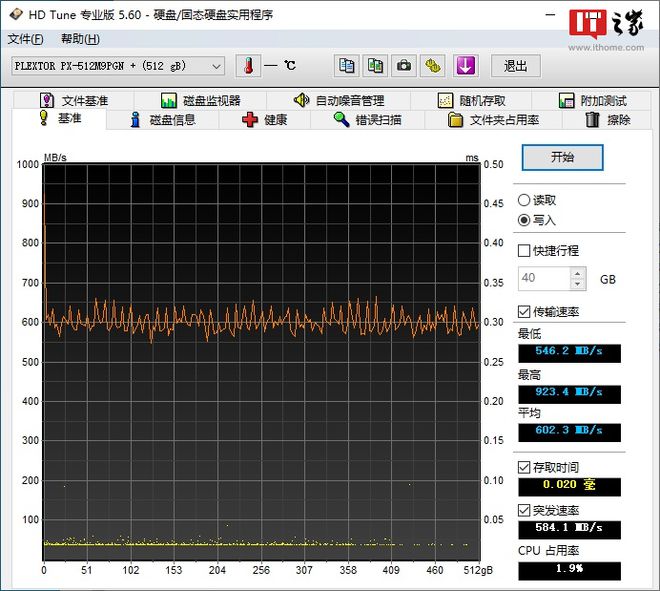Screen dimensions: 660x591
Task: Click the purple download arrow icon
Action: 465,66
